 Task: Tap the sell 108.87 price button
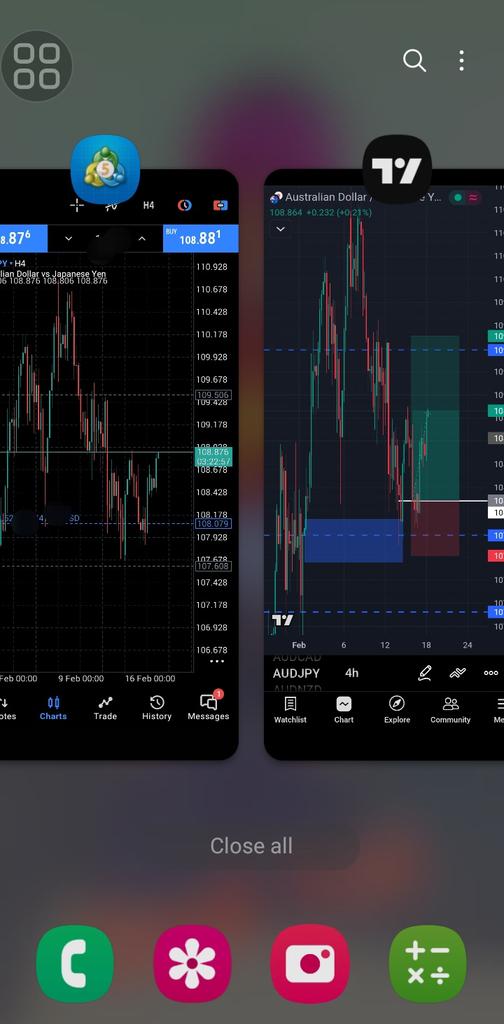point(24,238)
